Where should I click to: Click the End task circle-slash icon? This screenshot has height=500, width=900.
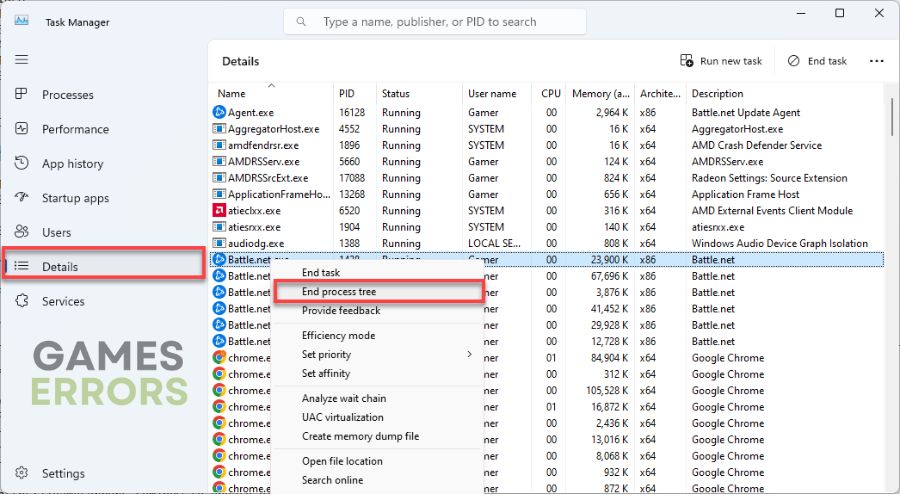click(793, 61)
